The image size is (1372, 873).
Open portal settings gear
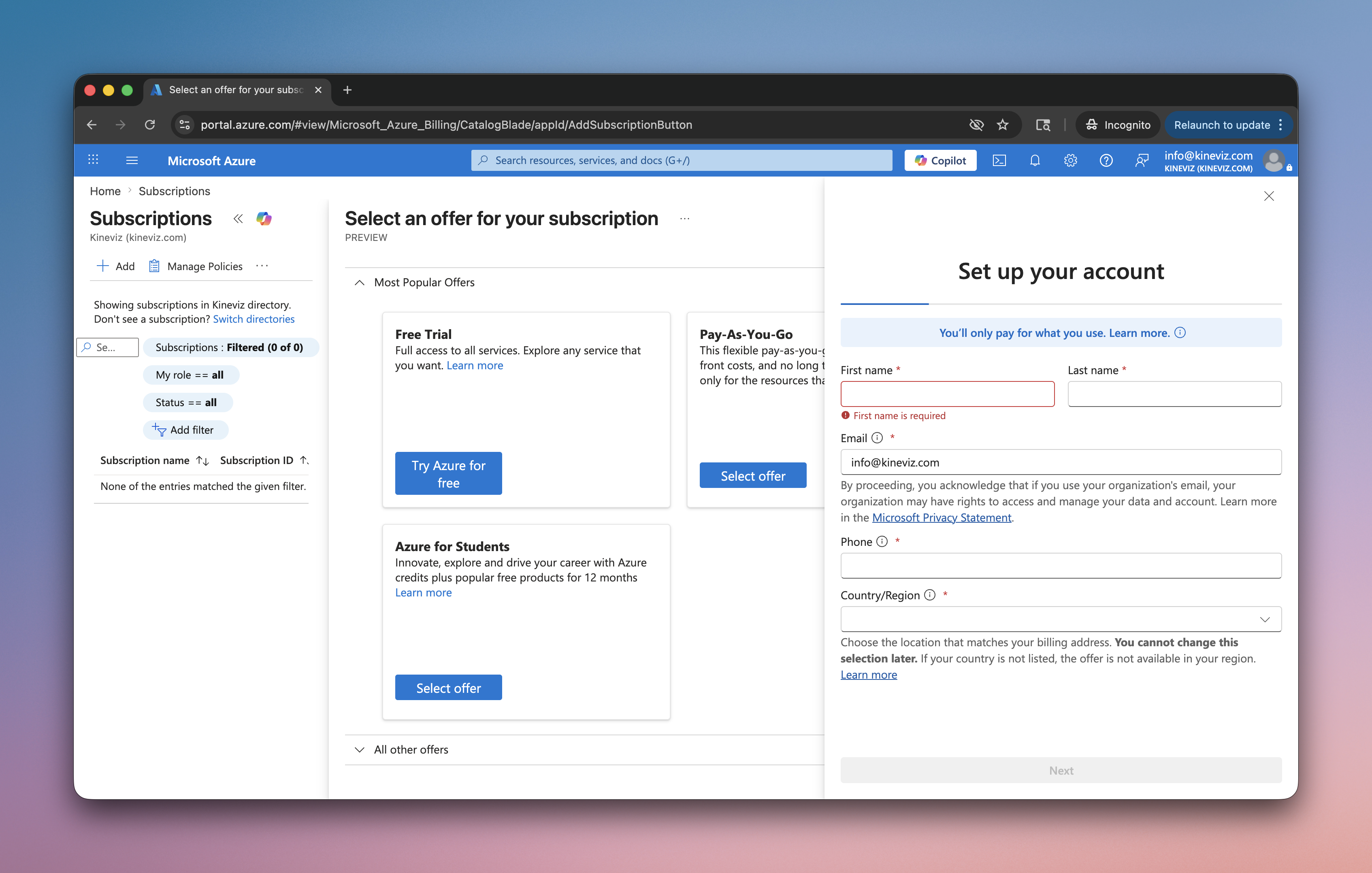point(1070,160)
